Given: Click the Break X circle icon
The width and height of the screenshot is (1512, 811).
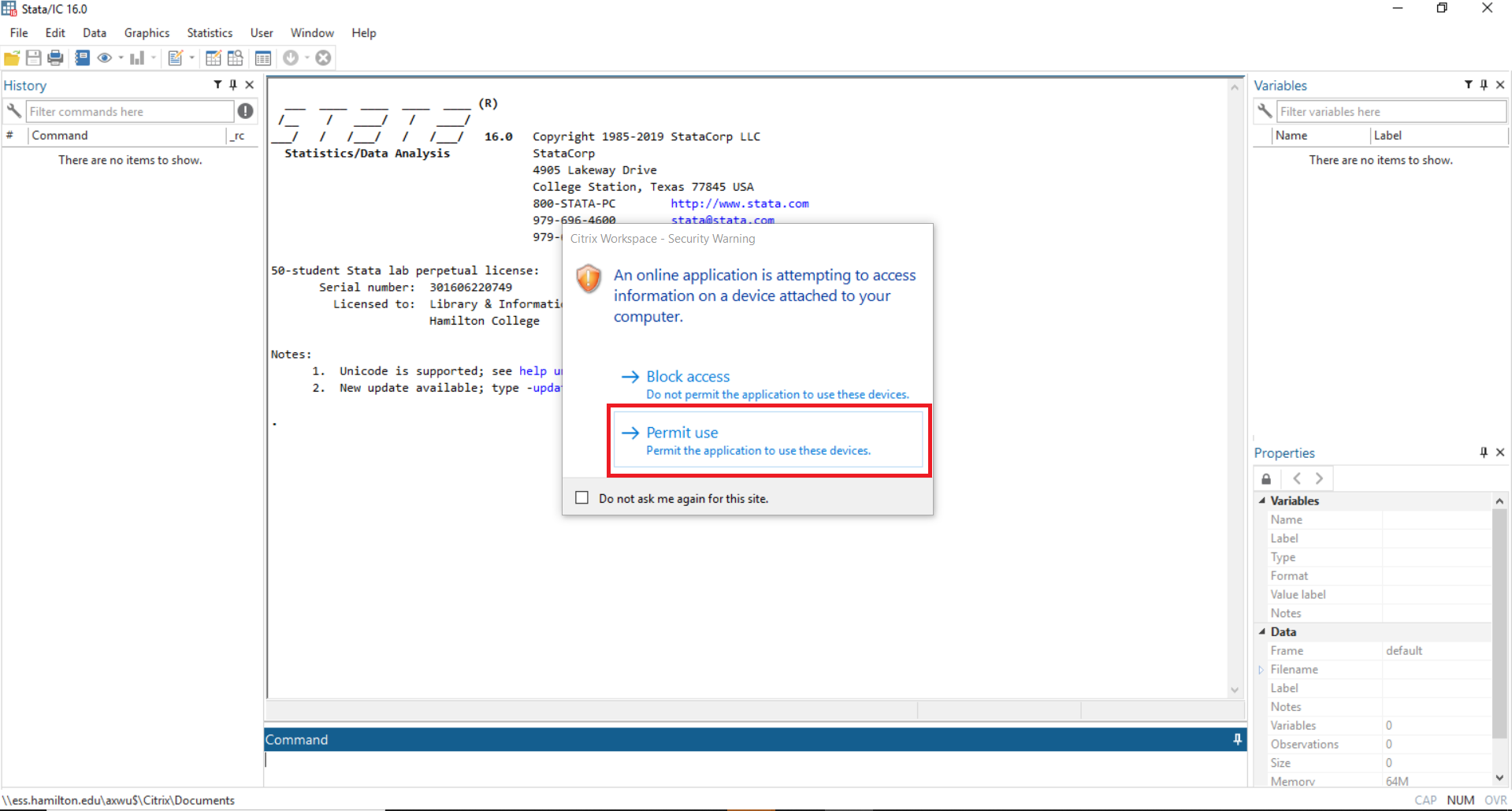Looking at the screenshot, I should pyautogui.click(x=323, y=58).
